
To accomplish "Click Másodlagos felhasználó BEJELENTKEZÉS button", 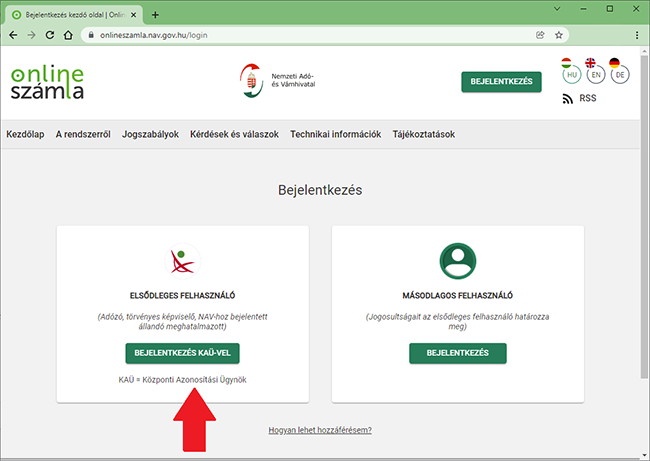I will tap(458, 353).
